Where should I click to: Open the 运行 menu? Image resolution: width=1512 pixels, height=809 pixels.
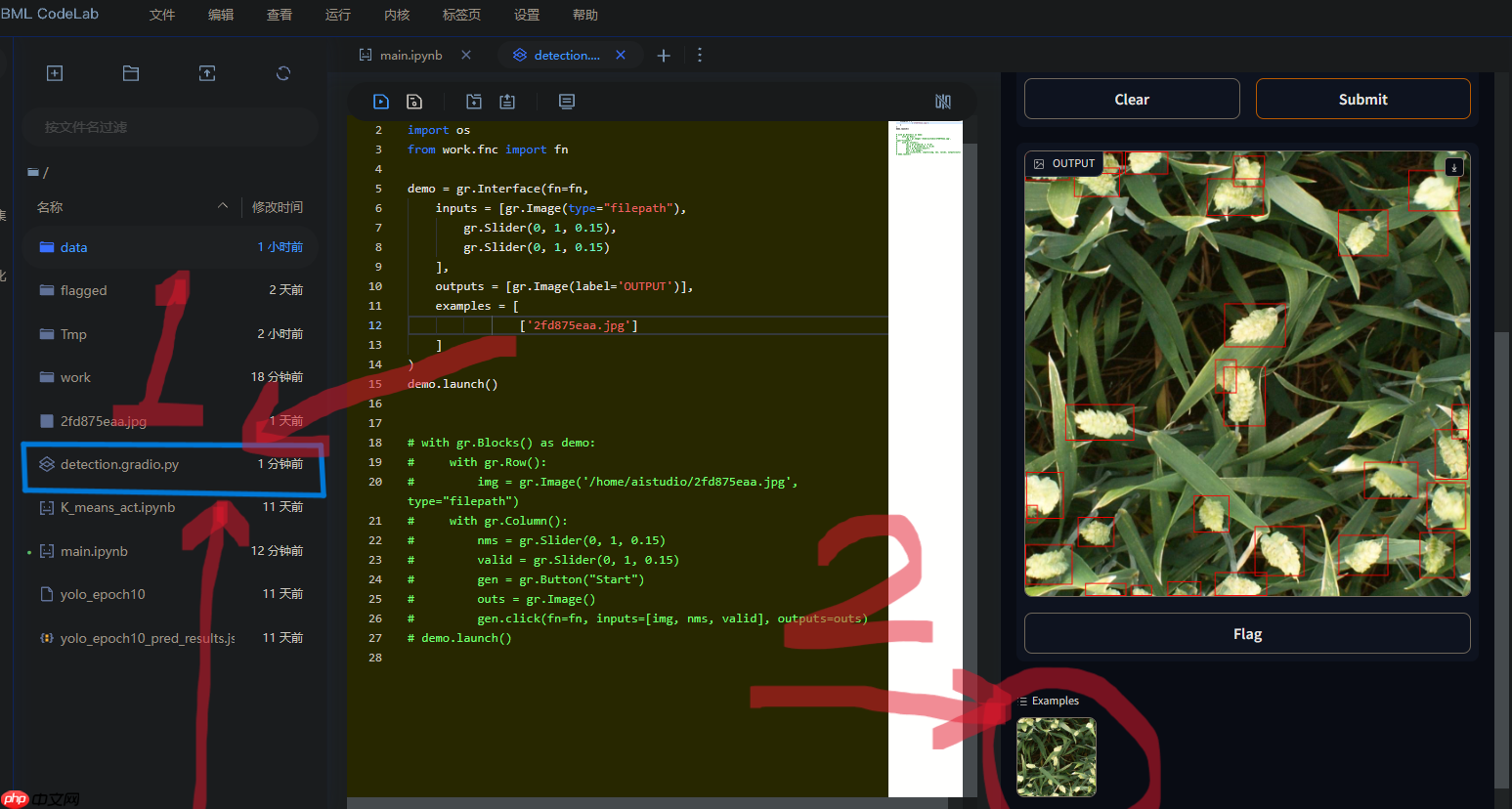(337, 15)
